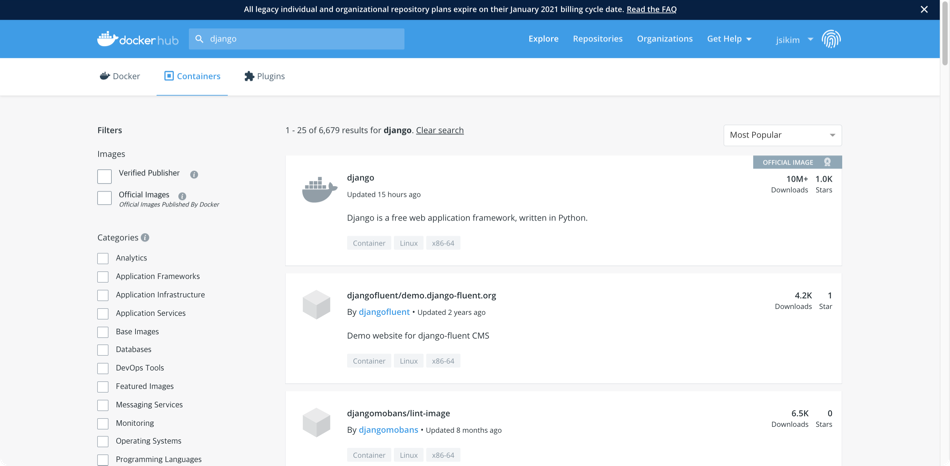Click the Demo website for django-fluent CMS description
950x466 pixels.
point(418,335)
